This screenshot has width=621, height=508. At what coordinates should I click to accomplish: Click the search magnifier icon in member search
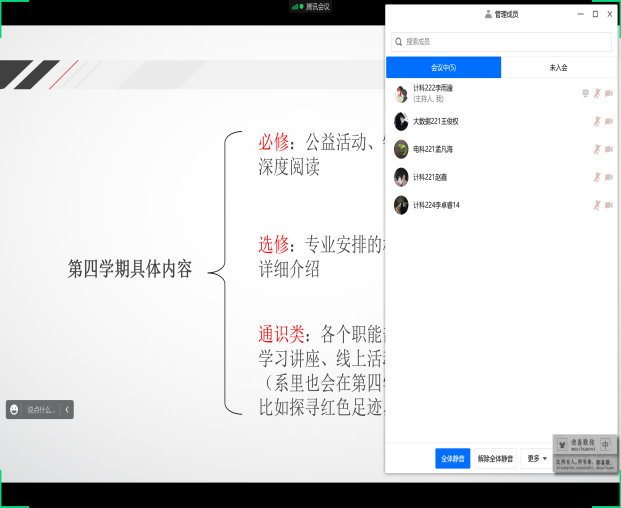[x=398, y=42]
